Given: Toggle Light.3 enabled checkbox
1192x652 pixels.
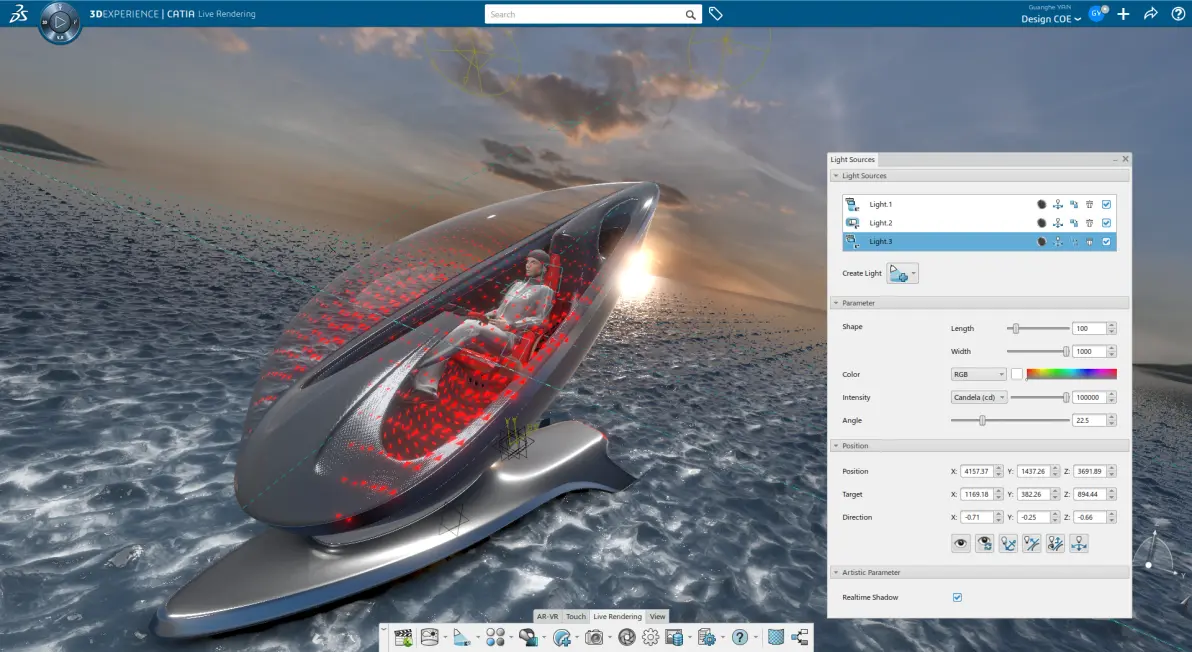Looking at the screenshot, I should (1106, 242).
